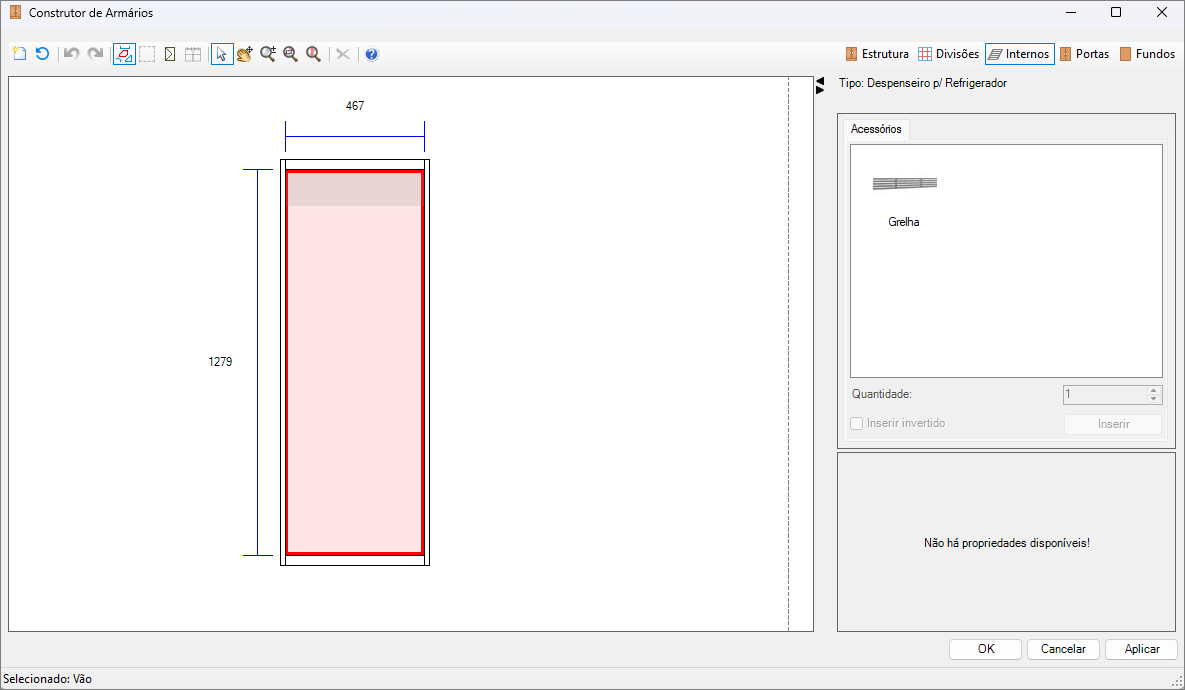Click the blue Reload arrow icon

pyautogui.click(x=42, y=54)
